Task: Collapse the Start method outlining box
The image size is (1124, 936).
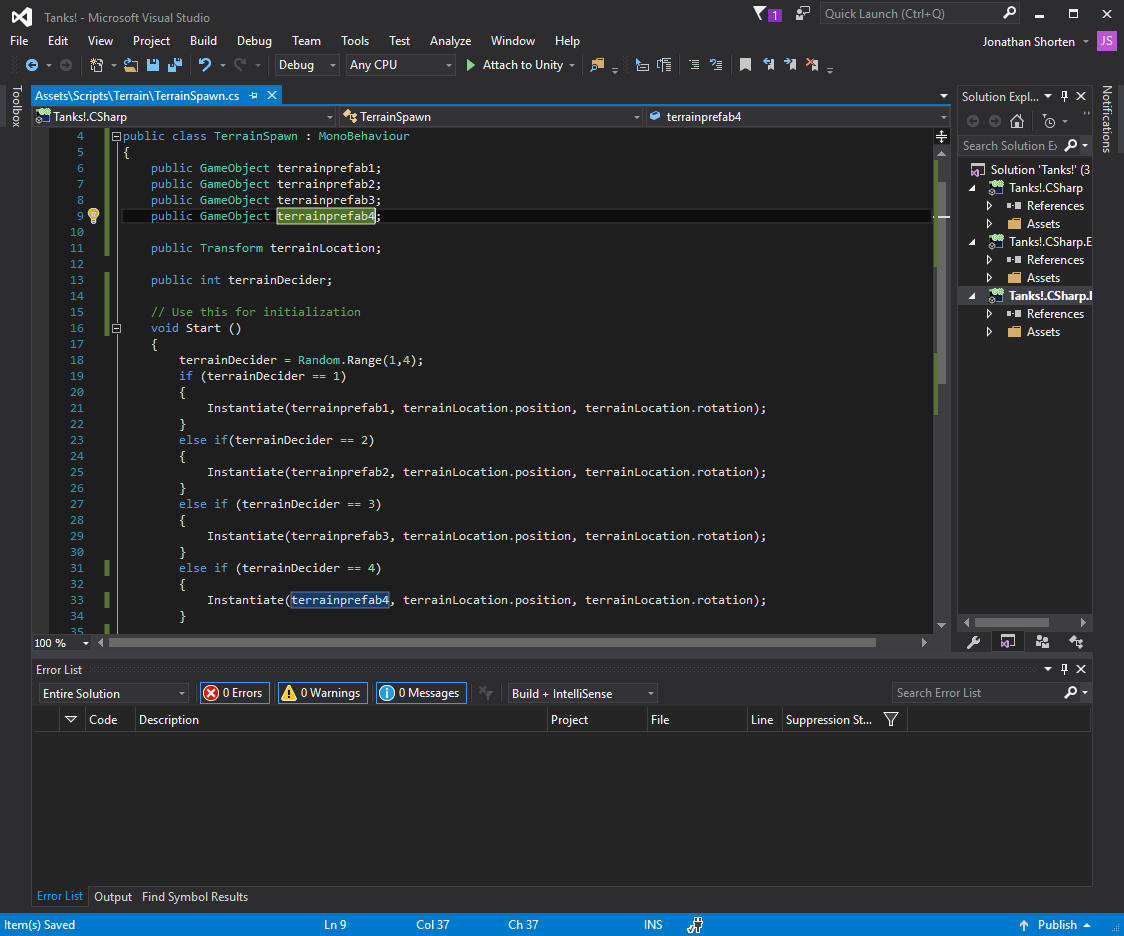Action: (x=117, y=328)
